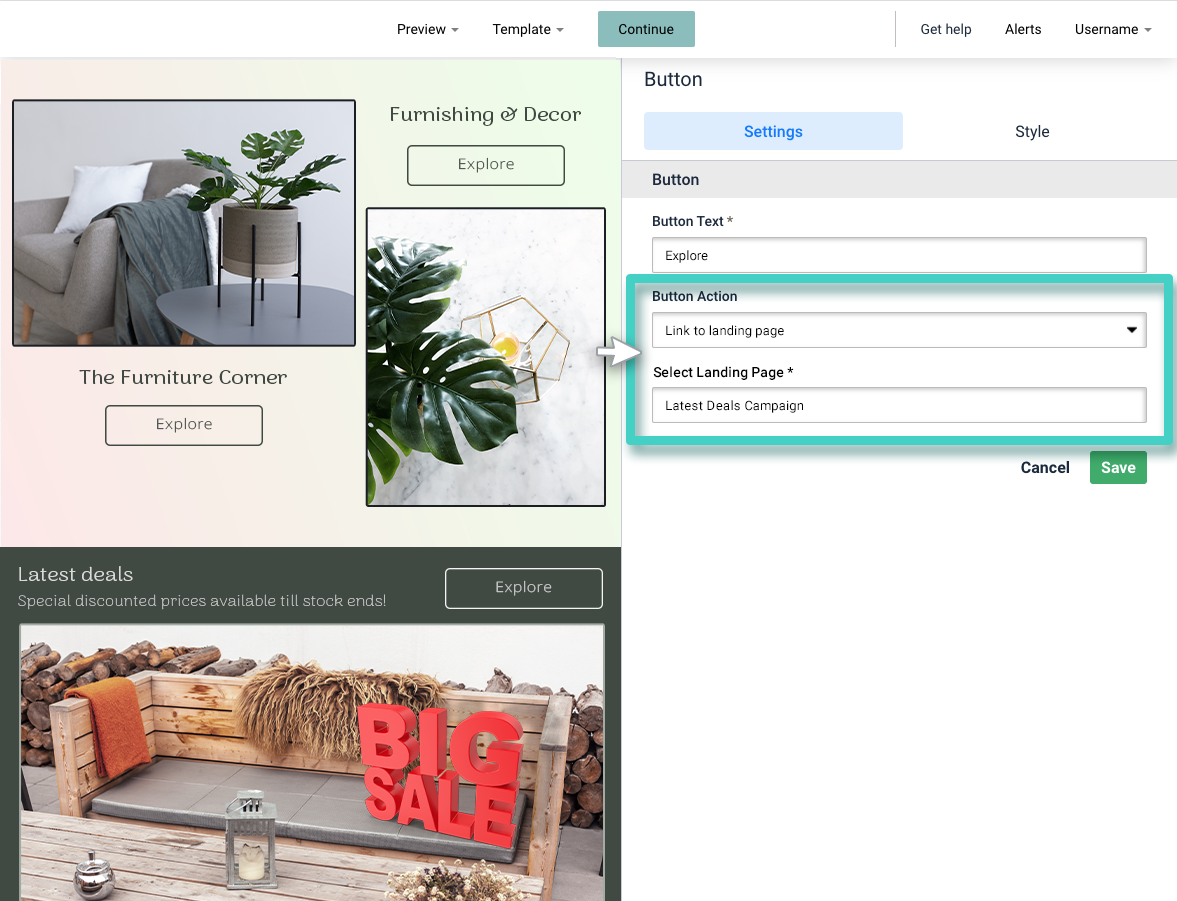Click the Button Action label
This screenshot has height=901, width=1177.
pos(694,297)
